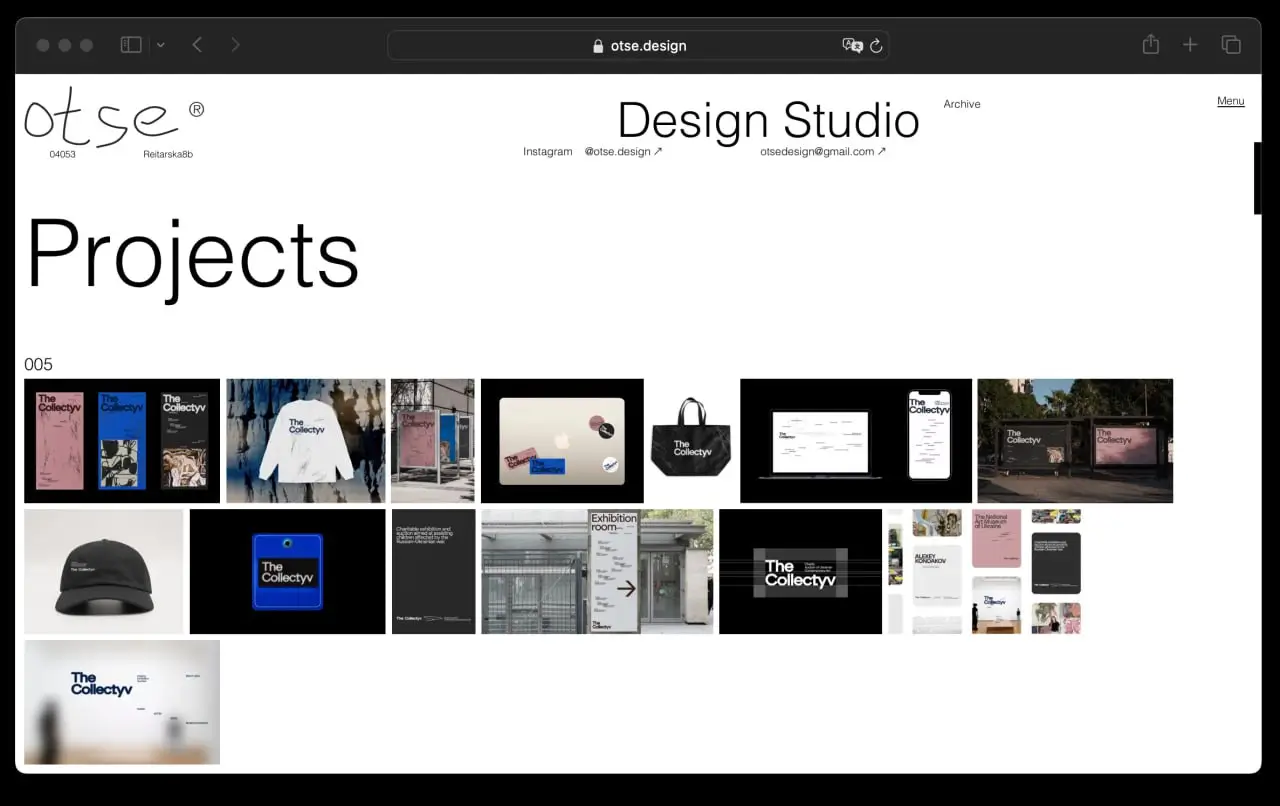Select the black tote bag image

tap(692, 440)
